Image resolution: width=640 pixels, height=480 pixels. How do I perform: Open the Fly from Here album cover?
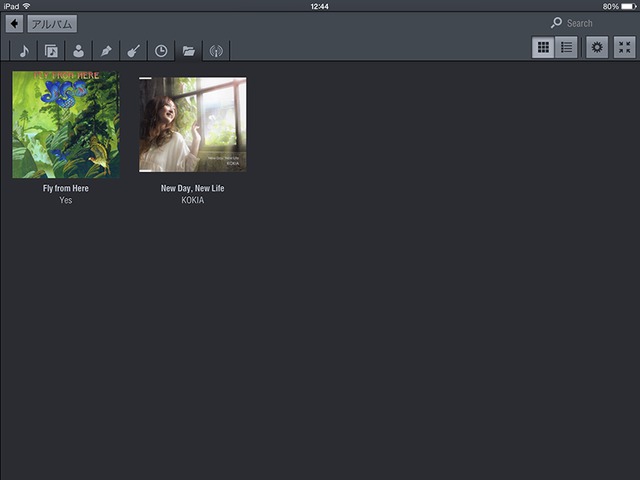pos(66,125)
